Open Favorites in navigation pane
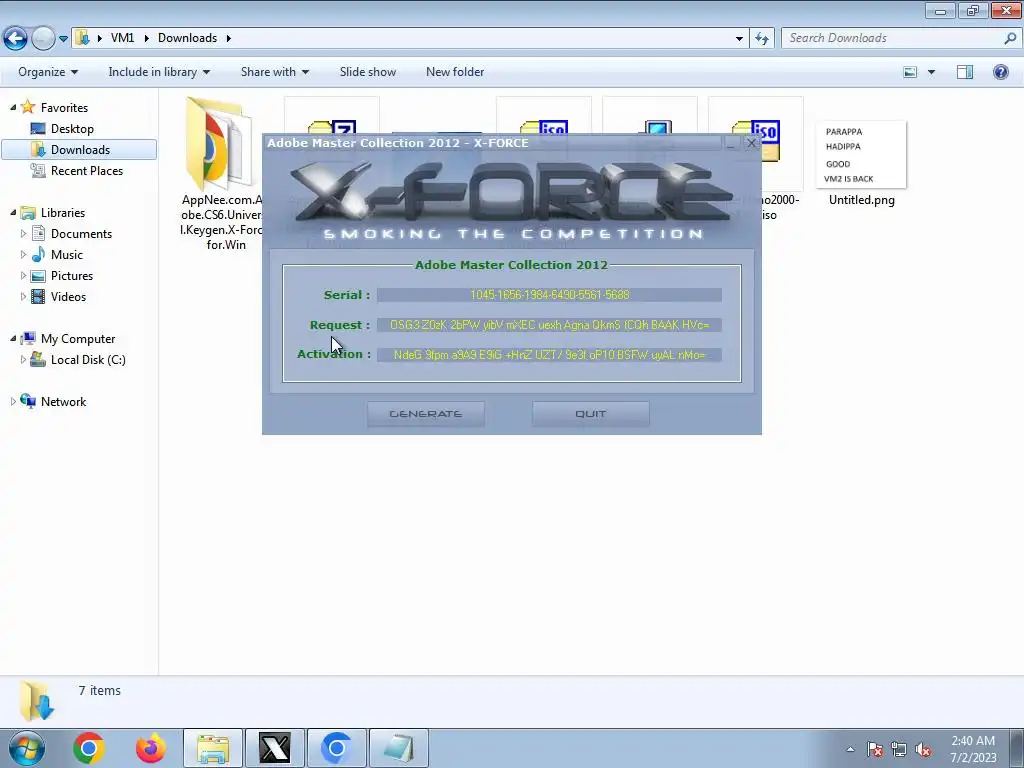Image resolution: width=1024 pixels, height=768 pixels. [x=64, y=108]
